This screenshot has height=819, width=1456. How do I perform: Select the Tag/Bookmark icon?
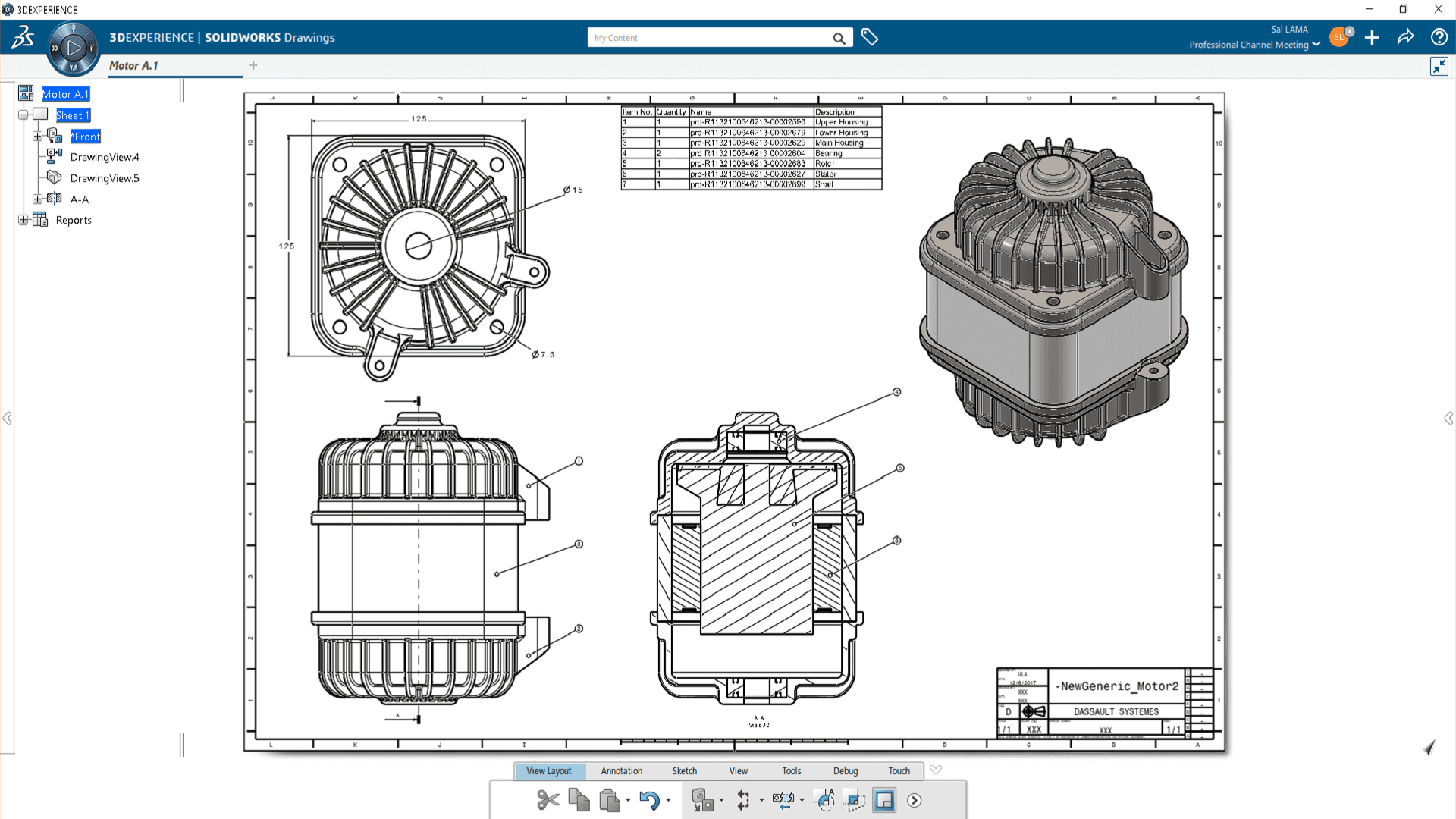869,37
